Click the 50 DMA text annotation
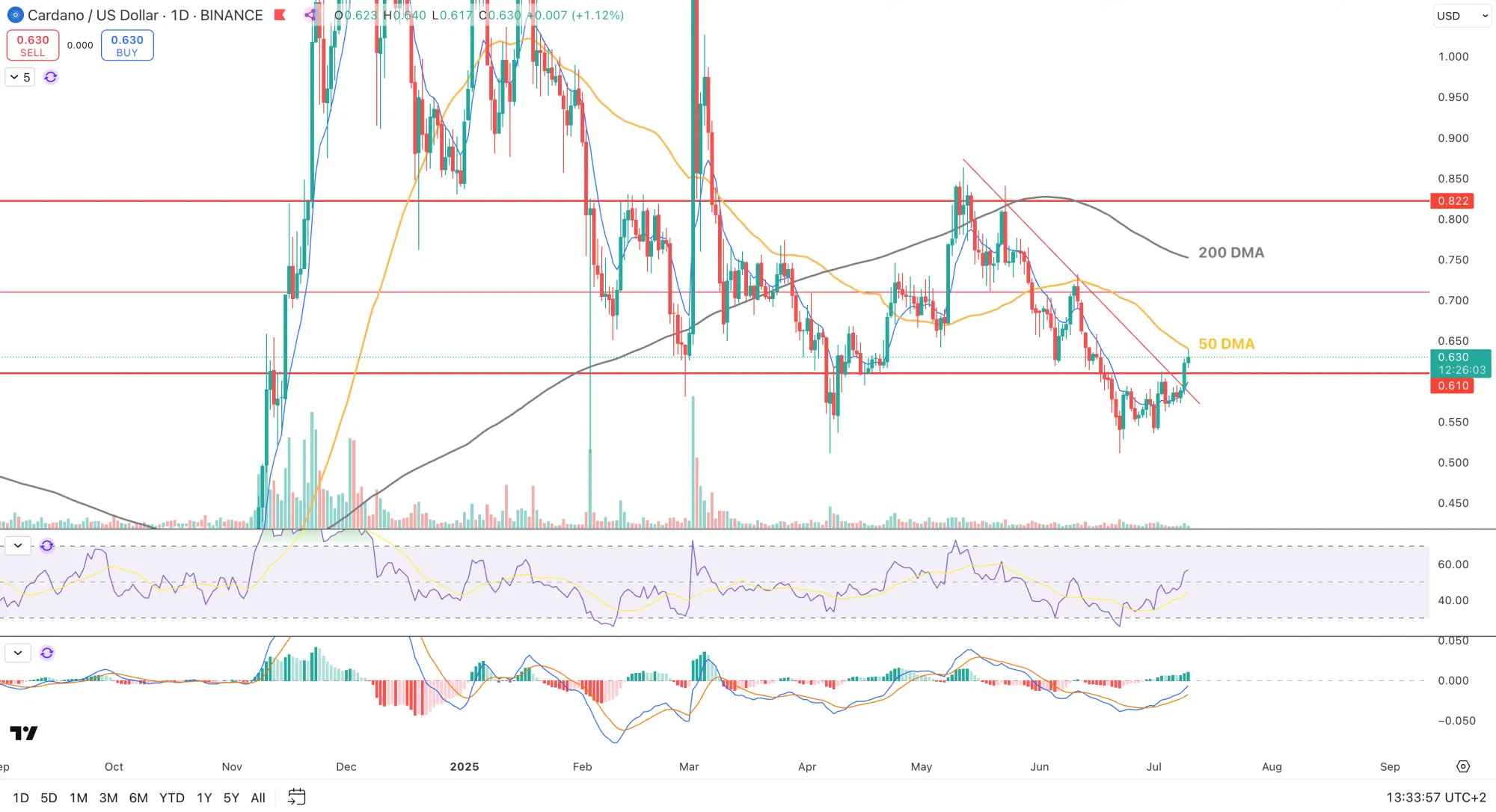The width and height of the screenshot is (1496, 812). pyautogui.click(x=1227, y=344)
